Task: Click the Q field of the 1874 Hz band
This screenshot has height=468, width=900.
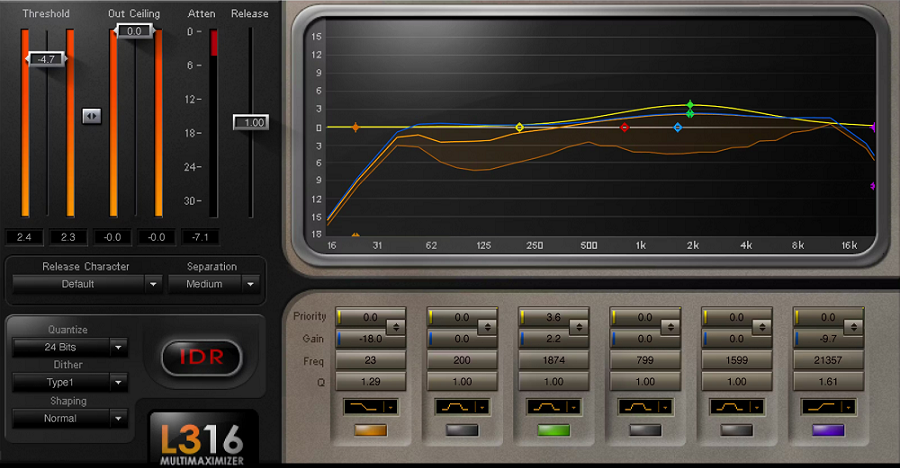Action: 553,381
